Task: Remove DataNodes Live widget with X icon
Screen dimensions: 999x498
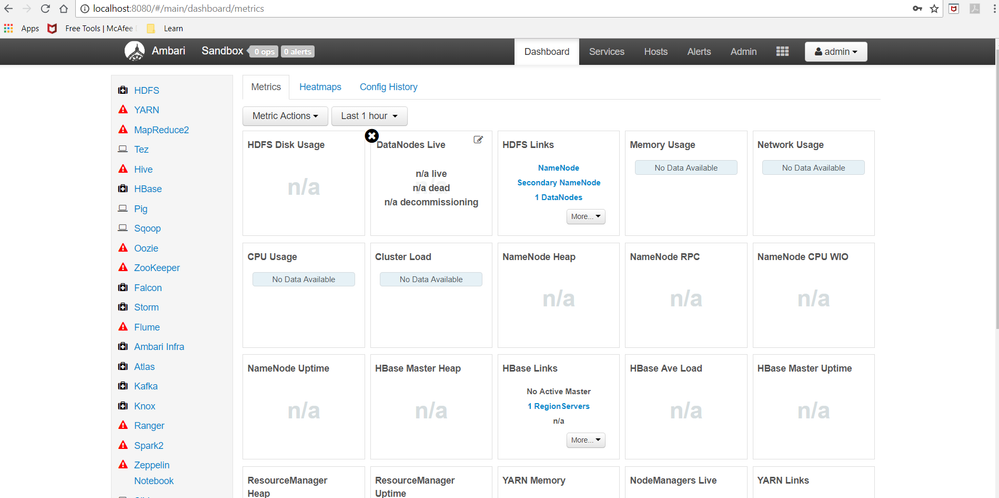Action: tap(371, 136)
